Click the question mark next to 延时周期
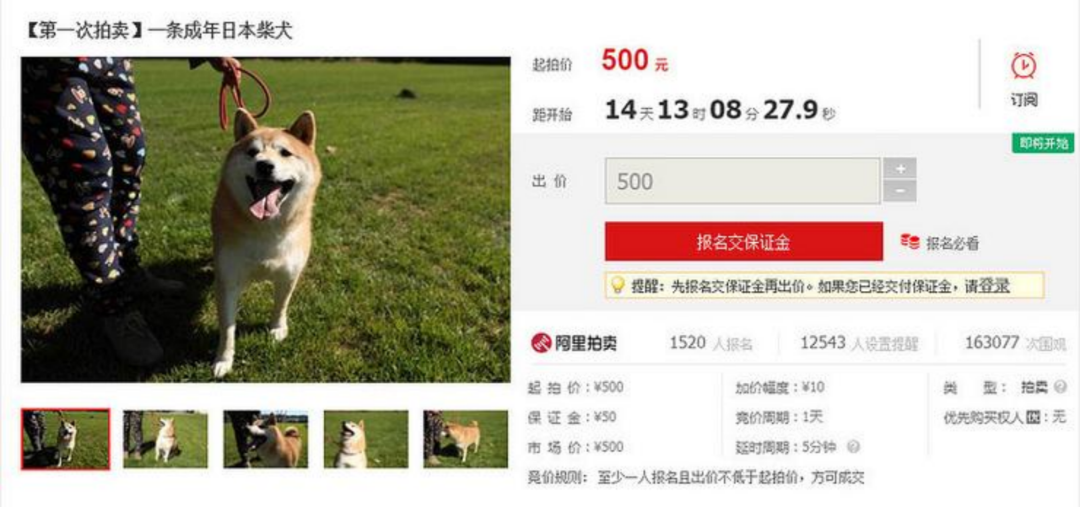Viewport: 1080px width, 507px height. pos(854,448)
